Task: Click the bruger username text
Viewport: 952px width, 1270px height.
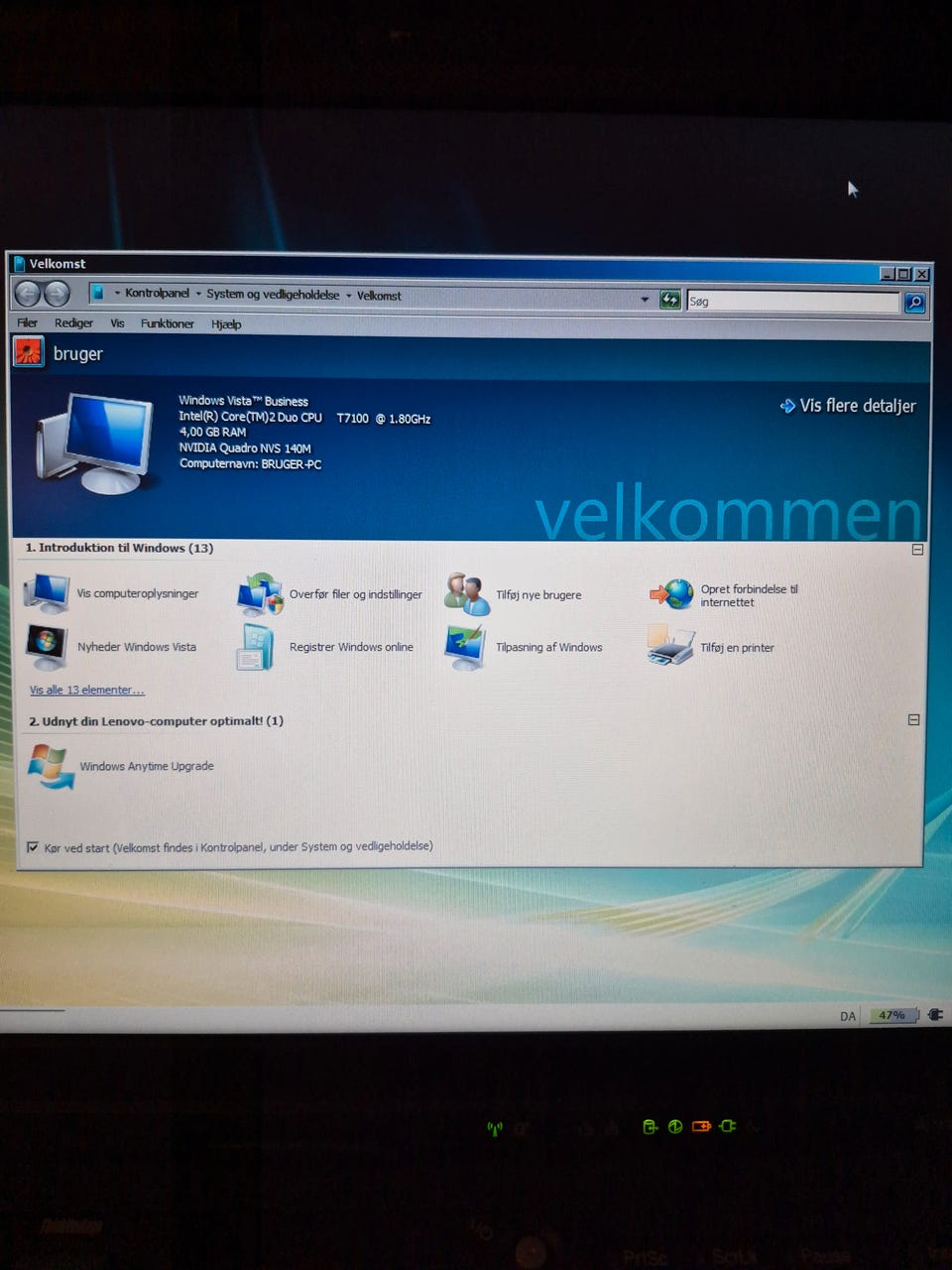Action: point(78,353)
